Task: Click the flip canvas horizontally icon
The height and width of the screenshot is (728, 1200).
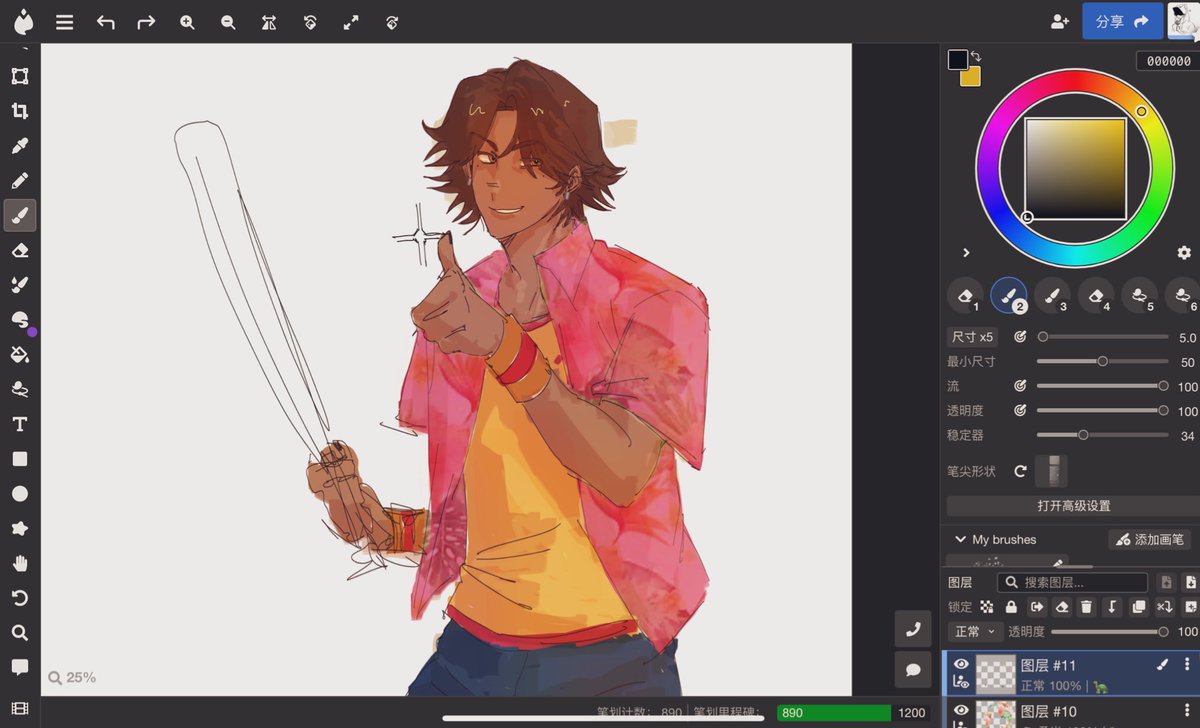Action: (x=268, y=22)
